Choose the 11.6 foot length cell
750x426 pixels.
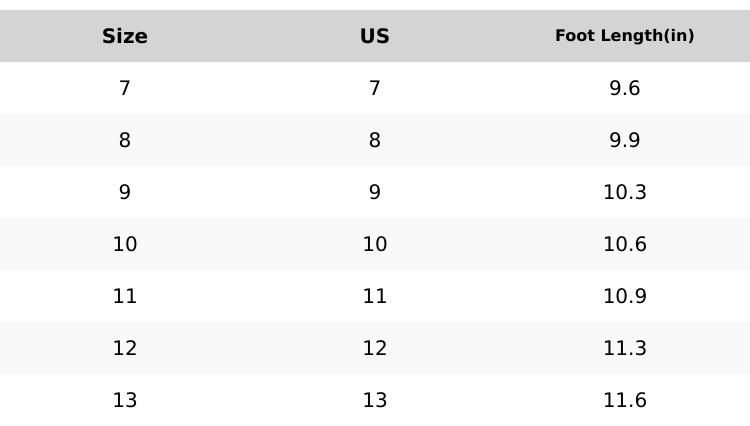(x=625, y=400)
